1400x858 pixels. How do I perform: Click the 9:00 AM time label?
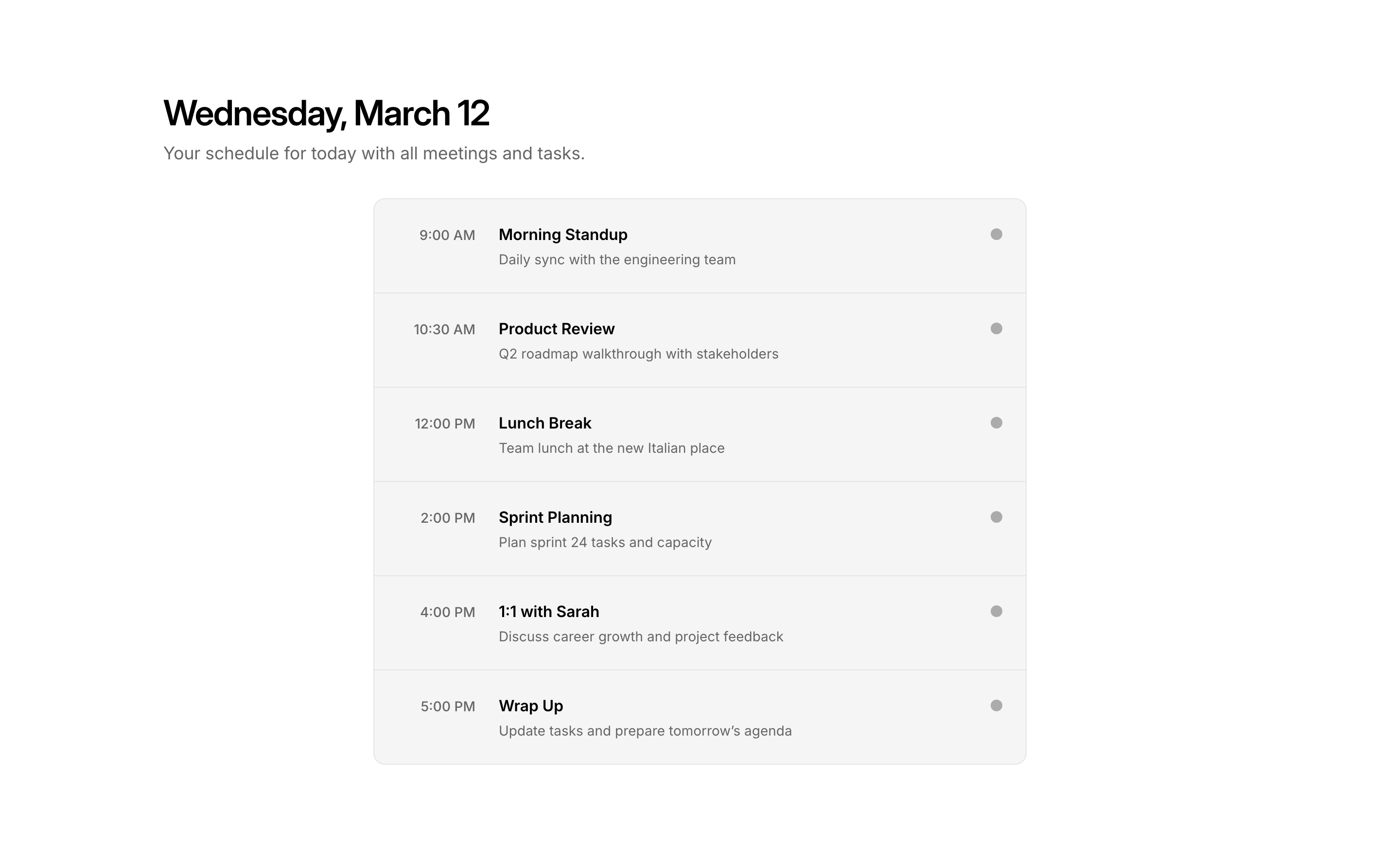[447, 235]
